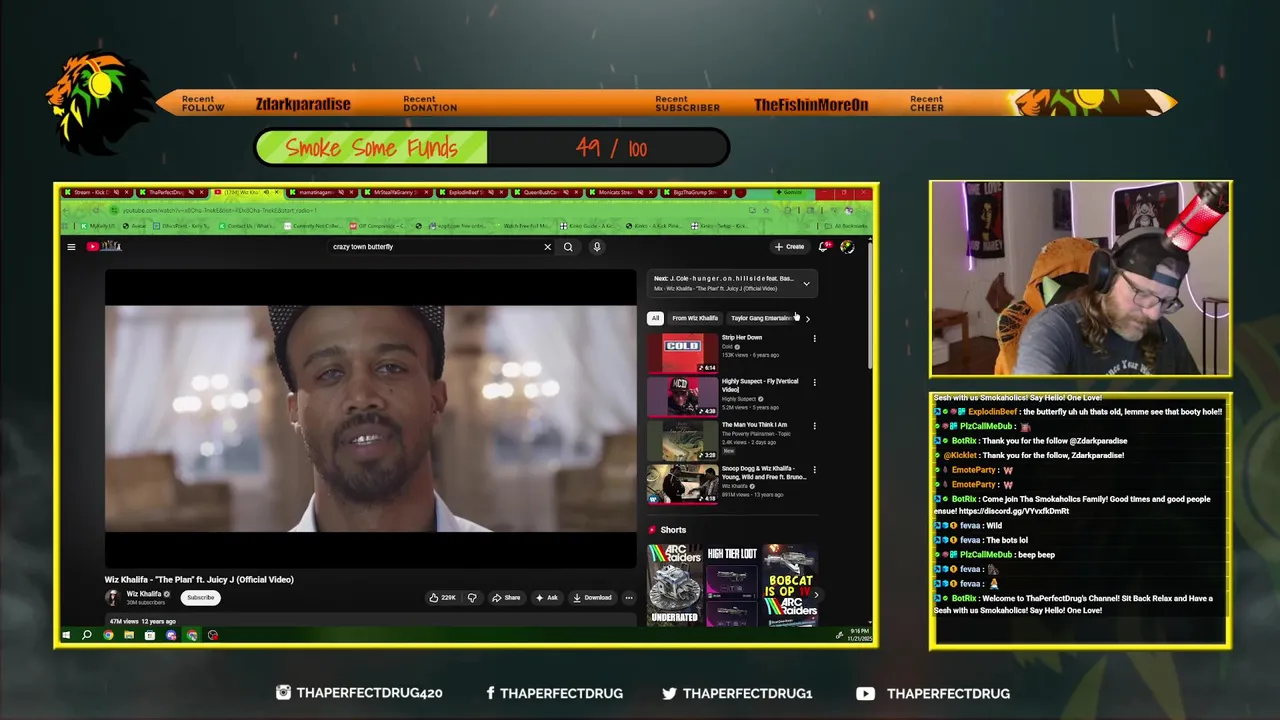The width and height of the screenshot is (1280, 720).
Task: Open the Create button
Action: [789, 247]
